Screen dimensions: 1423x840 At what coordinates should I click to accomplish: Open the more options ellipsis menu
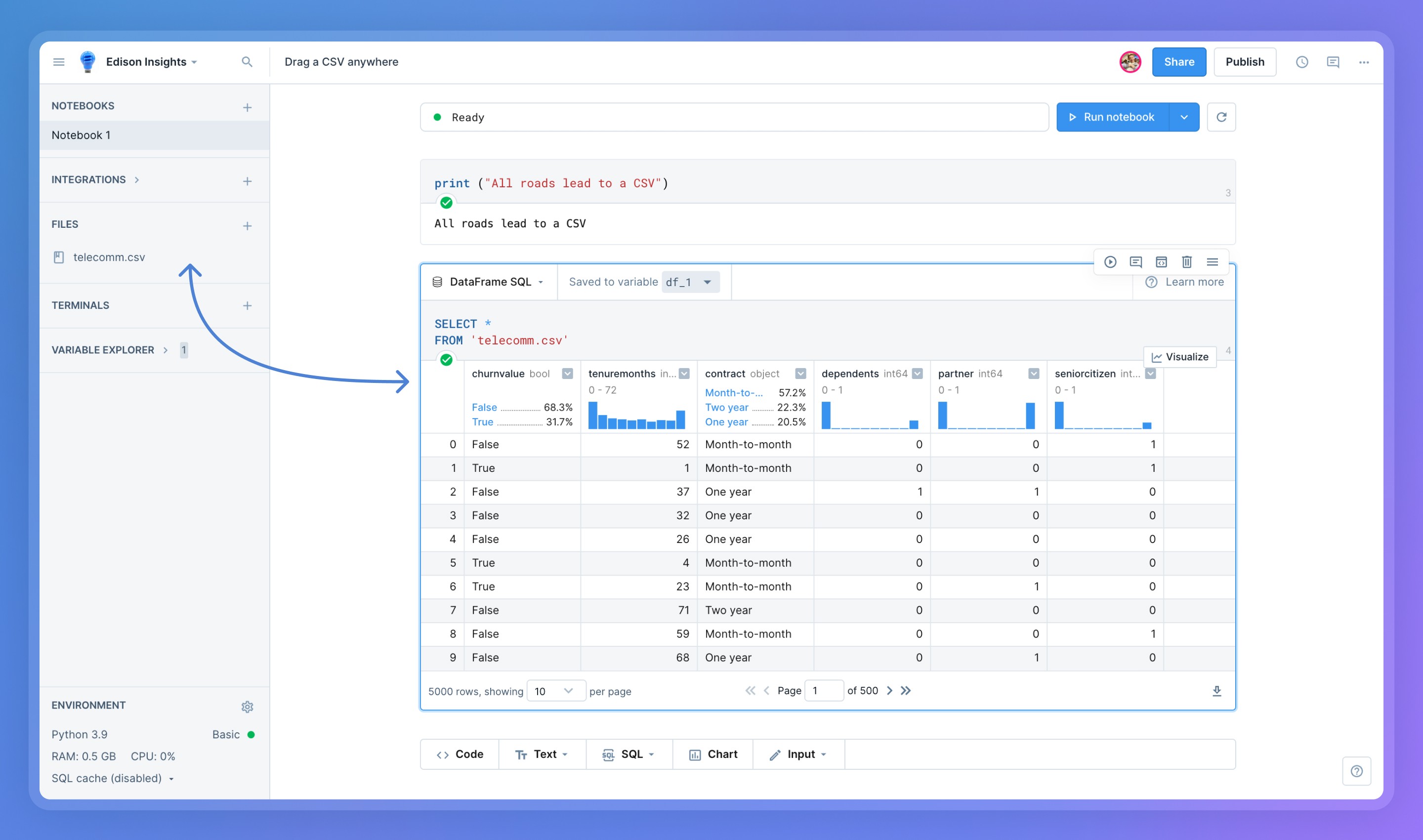pyautogui.click(x=1364, y=62)
